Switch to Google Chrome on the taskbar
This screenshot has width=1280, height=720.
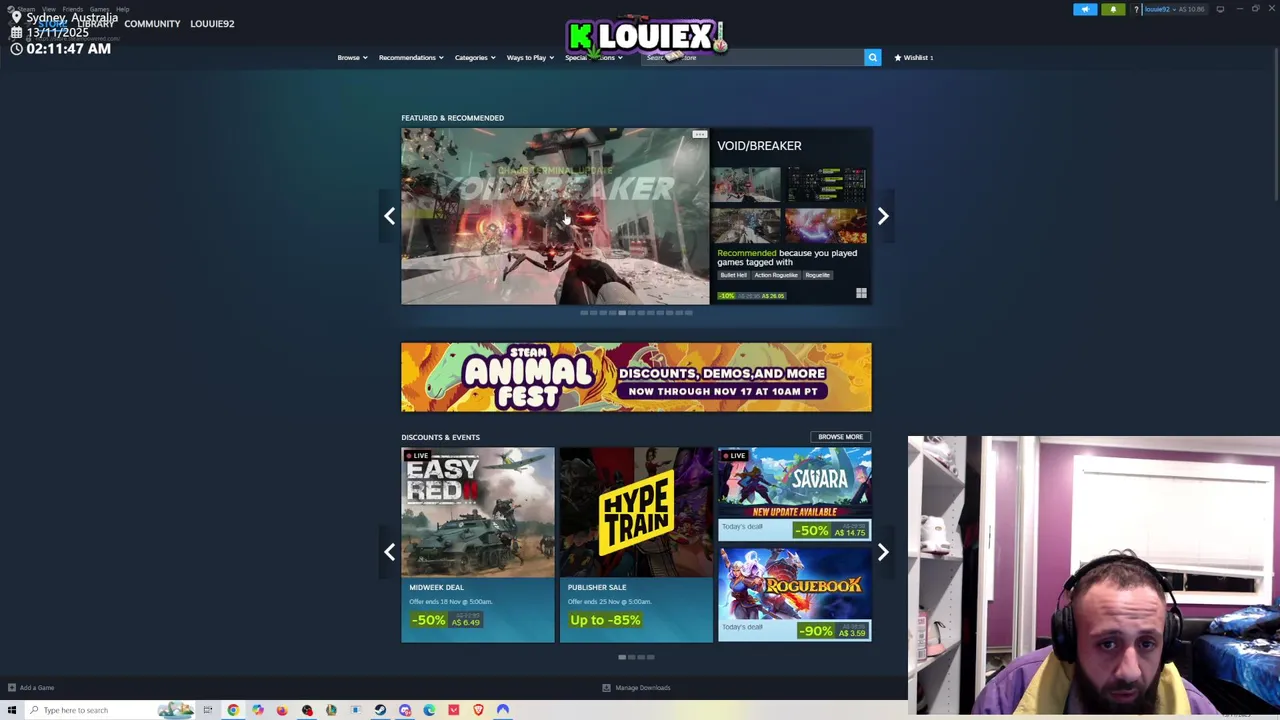click(233, 710)
